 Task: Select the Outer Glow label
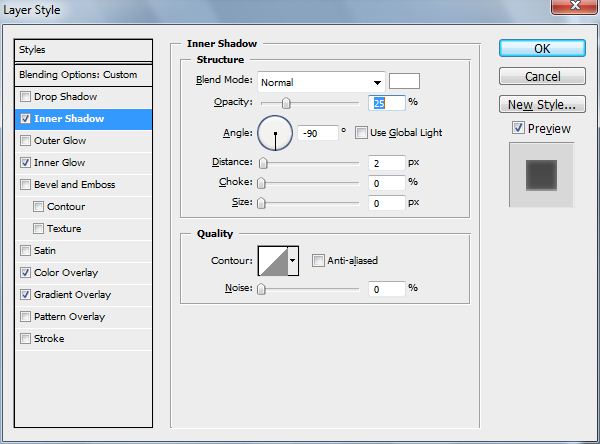click(60, 140)
